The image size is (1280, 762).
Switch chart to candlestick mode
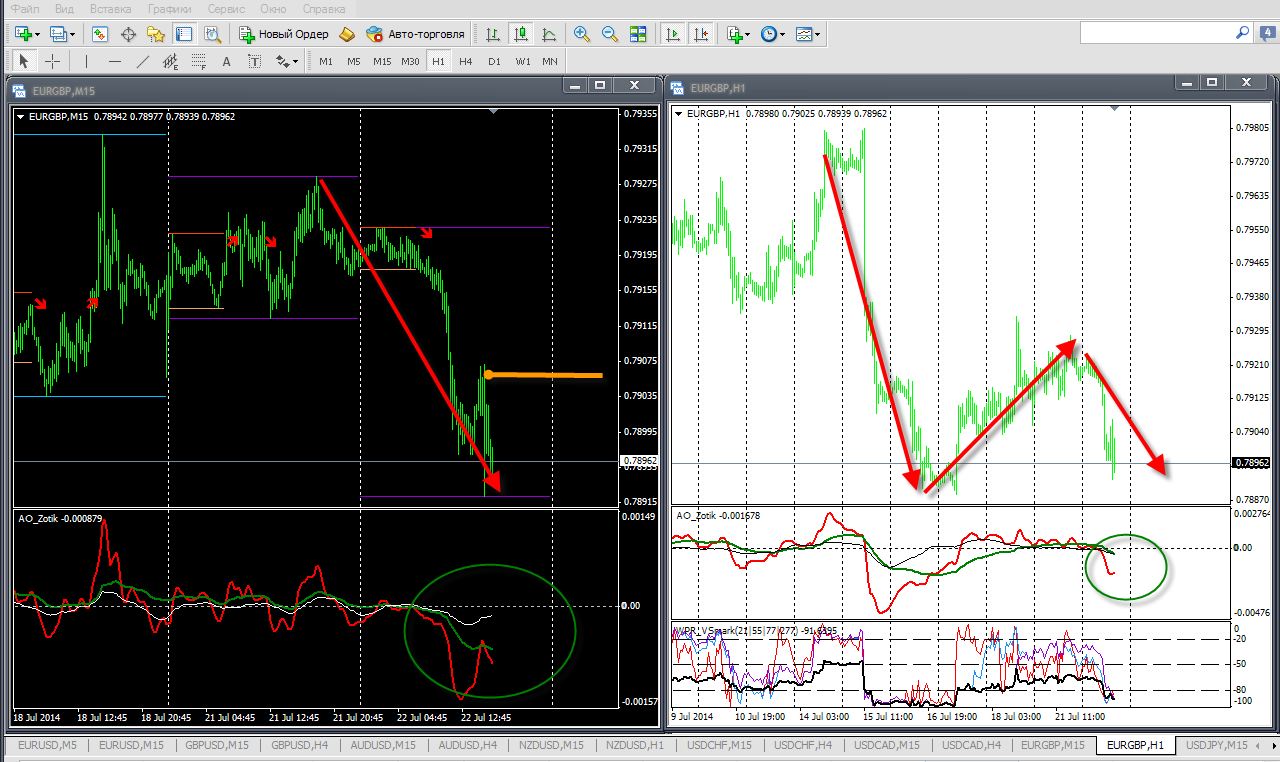click(520, 34)
